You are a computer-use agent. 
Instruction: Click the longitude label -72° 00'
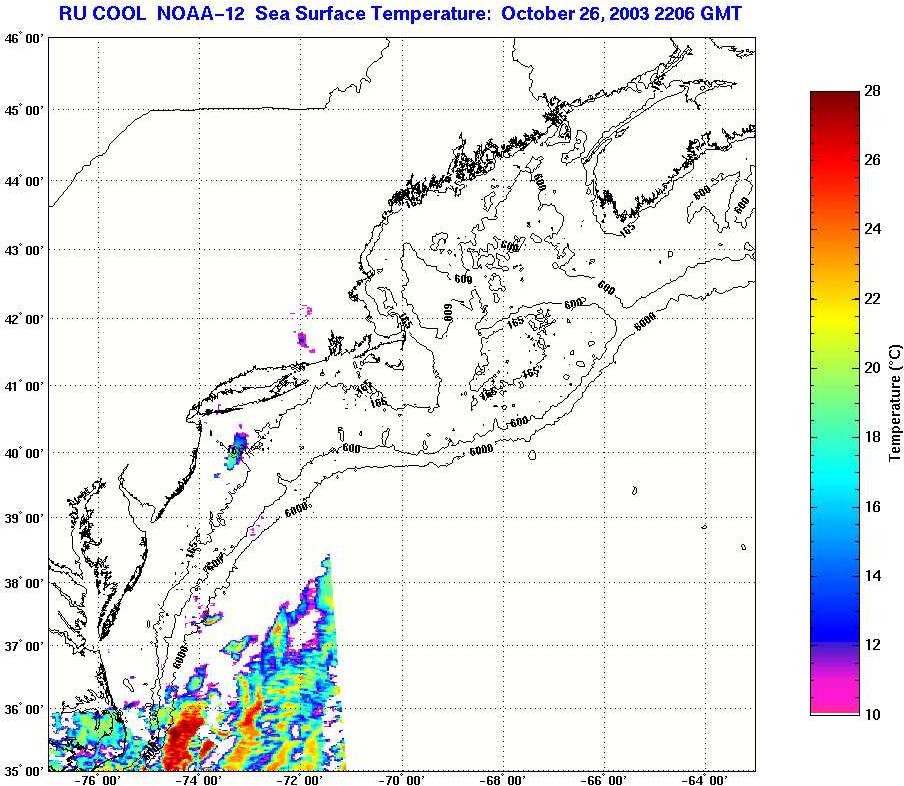(x=299, y=780)
